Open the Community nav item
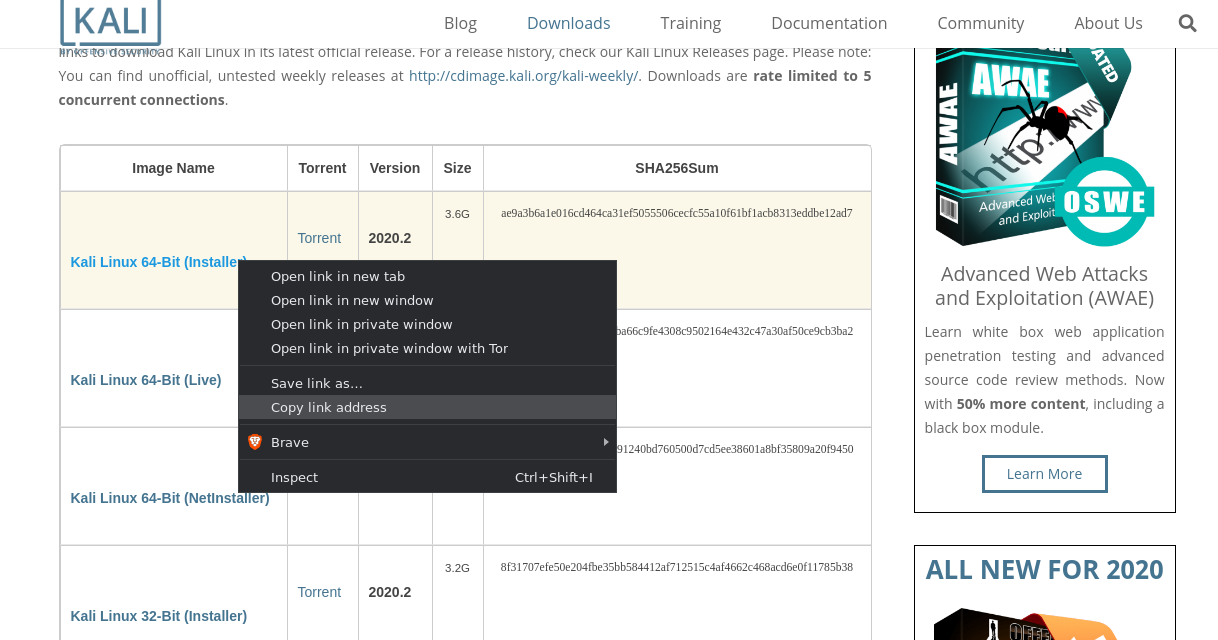Screen dimensions: 1218x640 click(981, 23)
